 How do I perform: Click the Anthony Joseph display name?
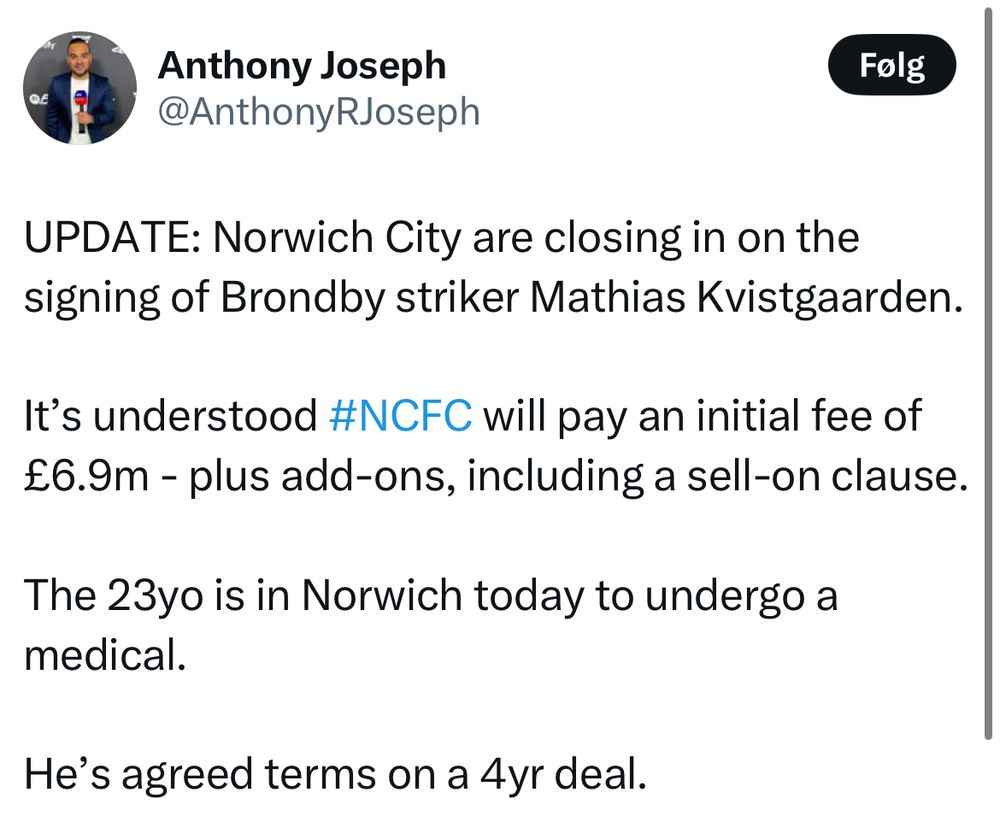[x=301, y=66]
